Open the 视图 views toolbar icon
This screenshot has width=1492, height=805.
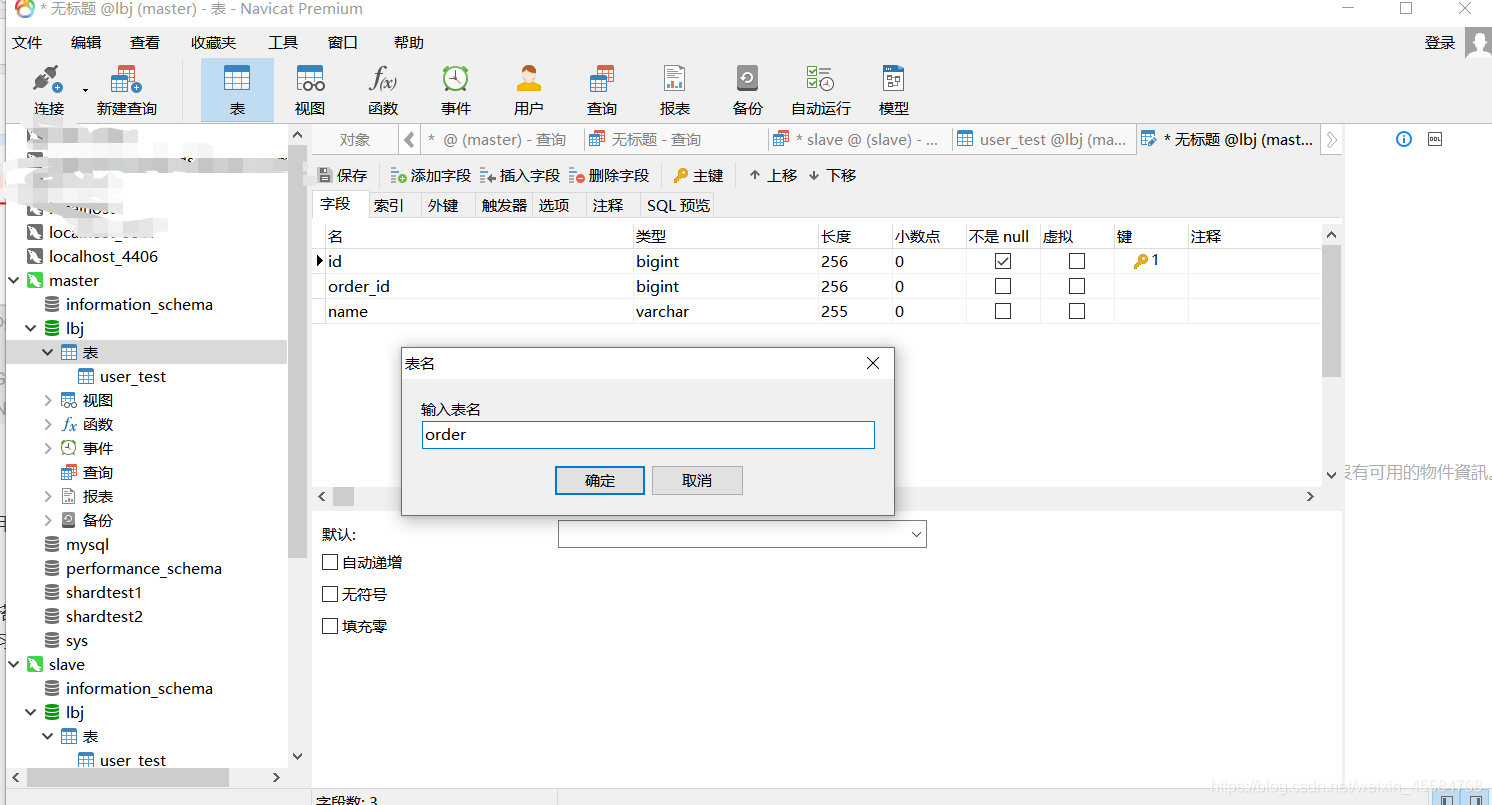click(310, 90)
